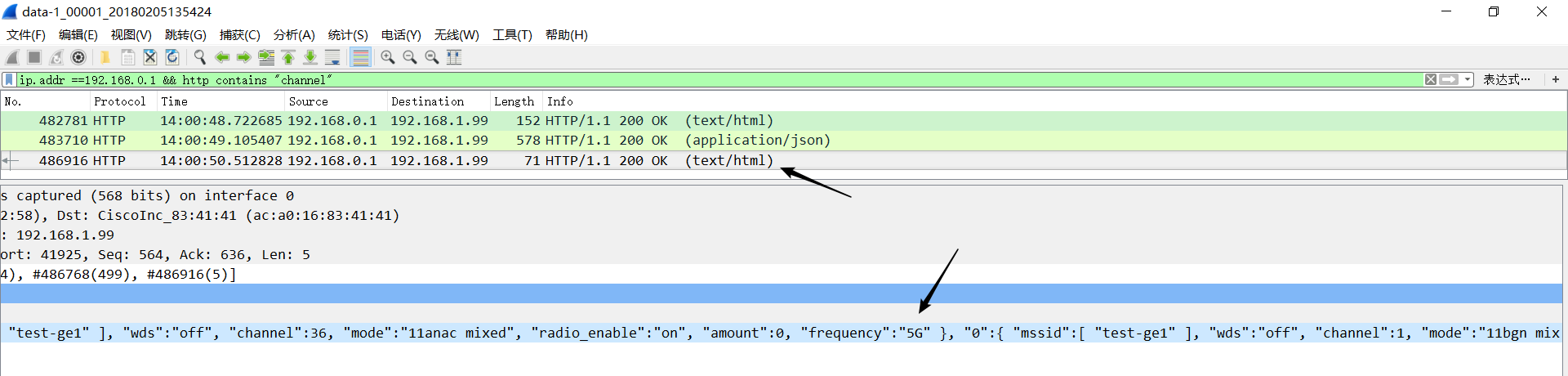
Task: Go forward to next packet
Action: (x=243, y=57)
